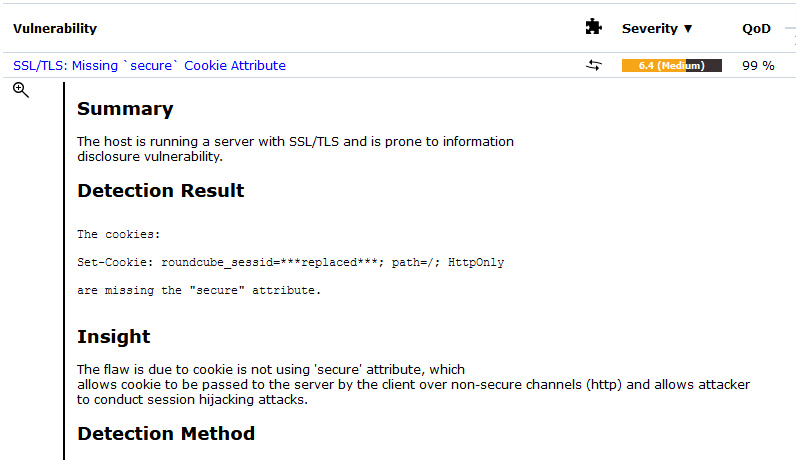Click the descending sort triangle next to Severity

coord(688,28)
